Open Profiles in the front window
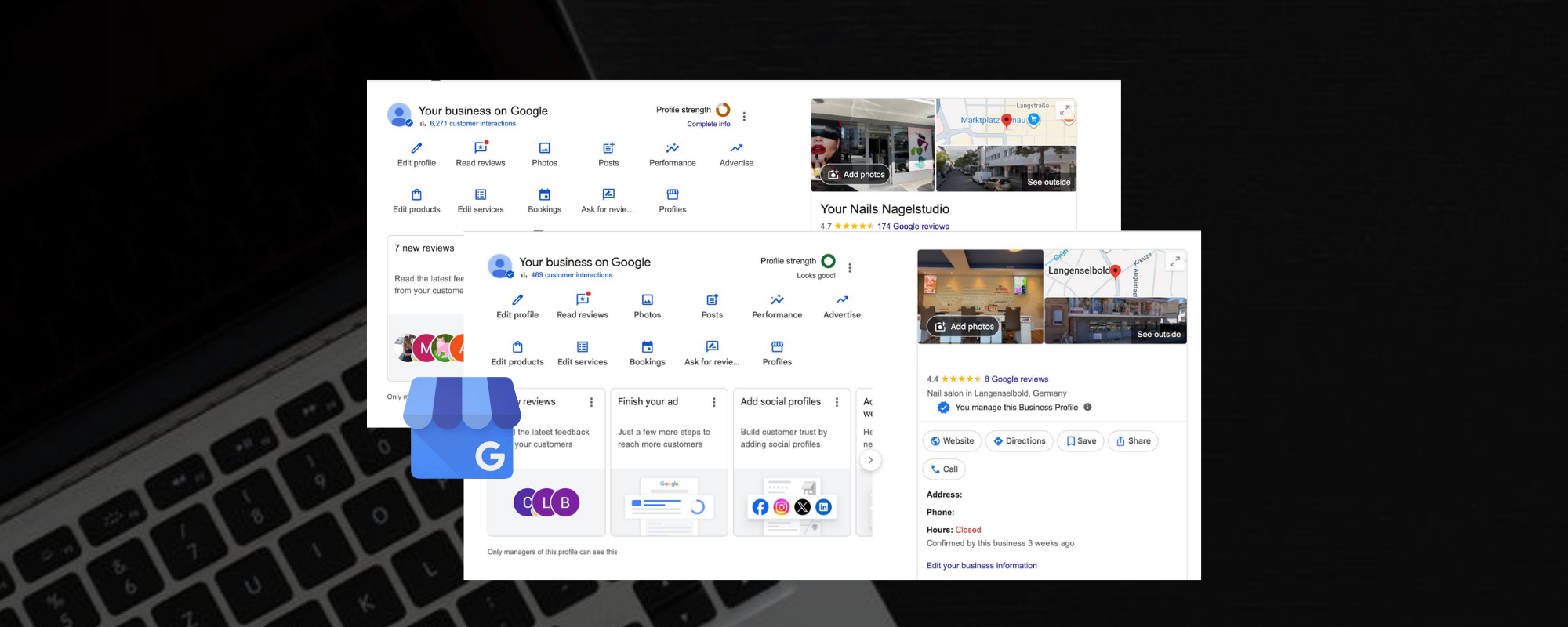 tap(777, 353)
